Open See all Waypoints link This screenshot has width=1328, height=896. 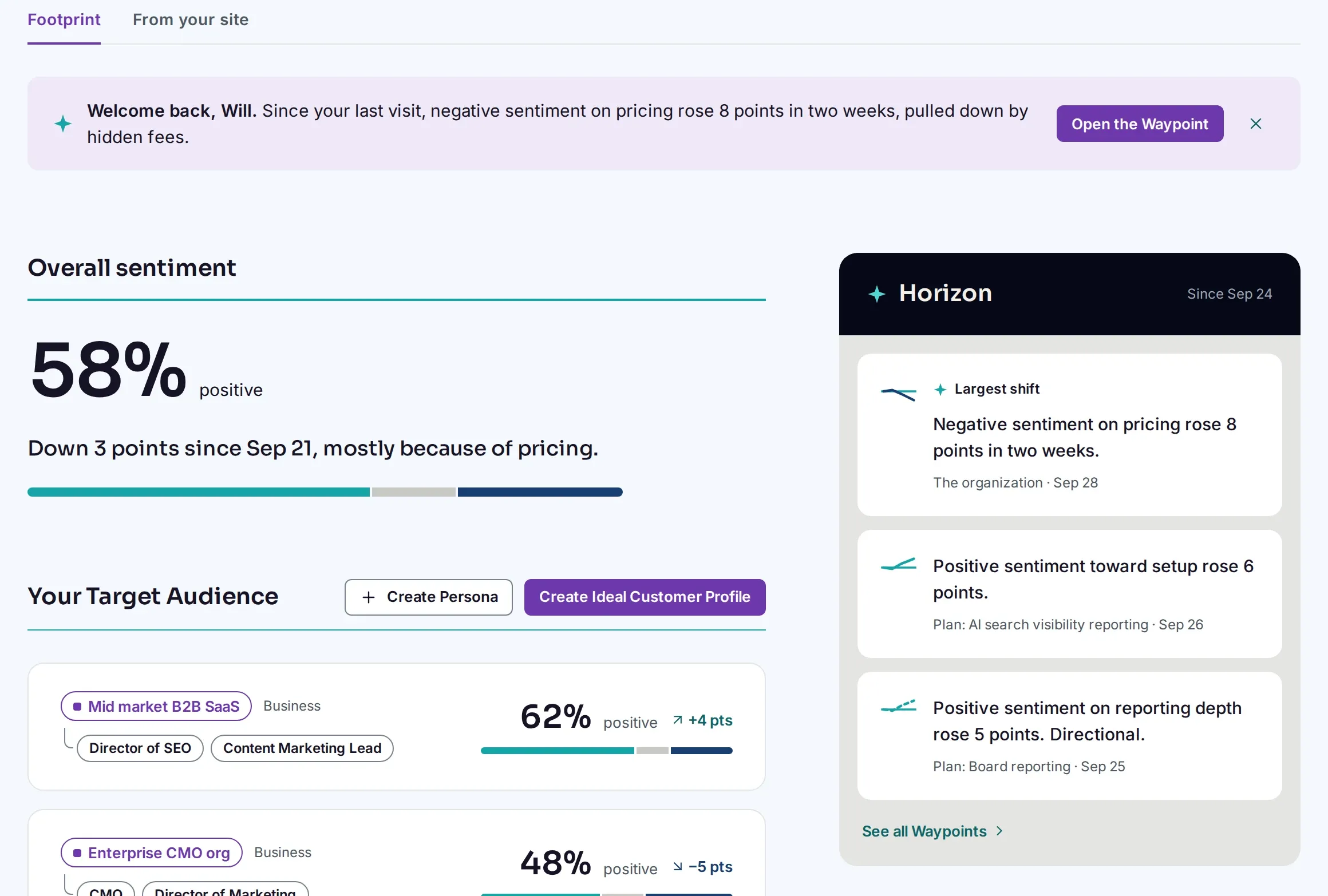(x=932, y=831)
